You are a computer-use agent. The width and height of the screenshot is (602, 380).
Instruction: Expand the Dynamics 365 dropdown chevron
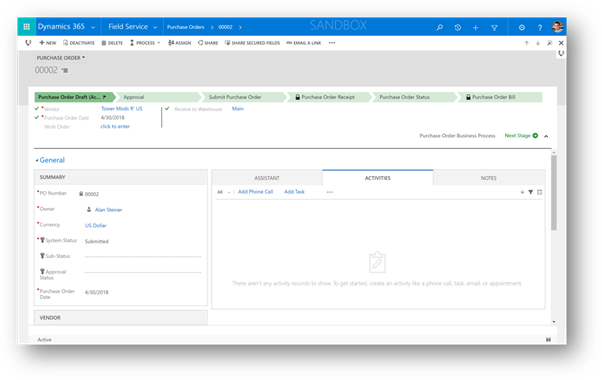(93, 27)
